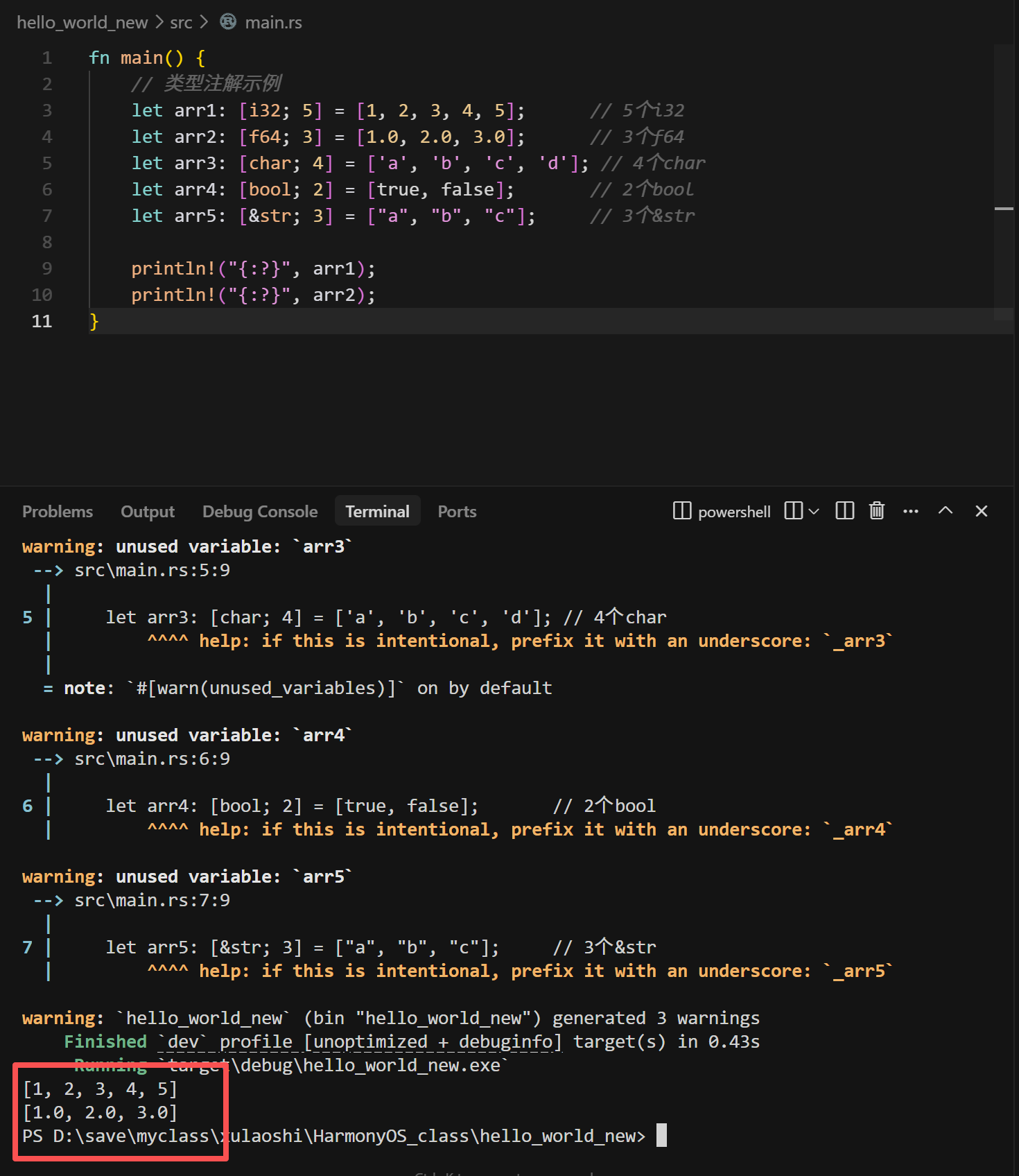Image resolution: width=1019 pixels, height=1176 pixels.
Task: Click 'warning: unused variable: `arr3`' text
Action: pyautogui.click(x=187, y=546)
